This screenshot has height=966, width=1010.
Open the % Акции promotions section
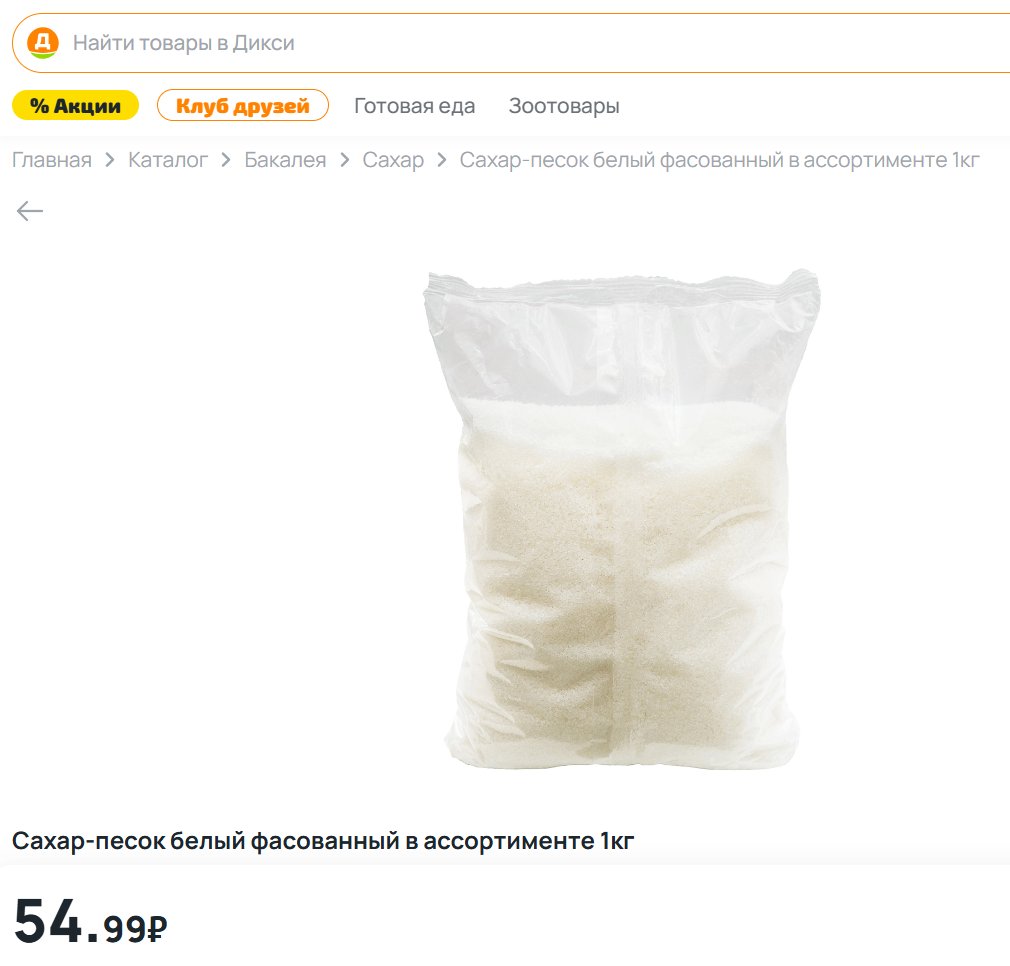(75, 105)
